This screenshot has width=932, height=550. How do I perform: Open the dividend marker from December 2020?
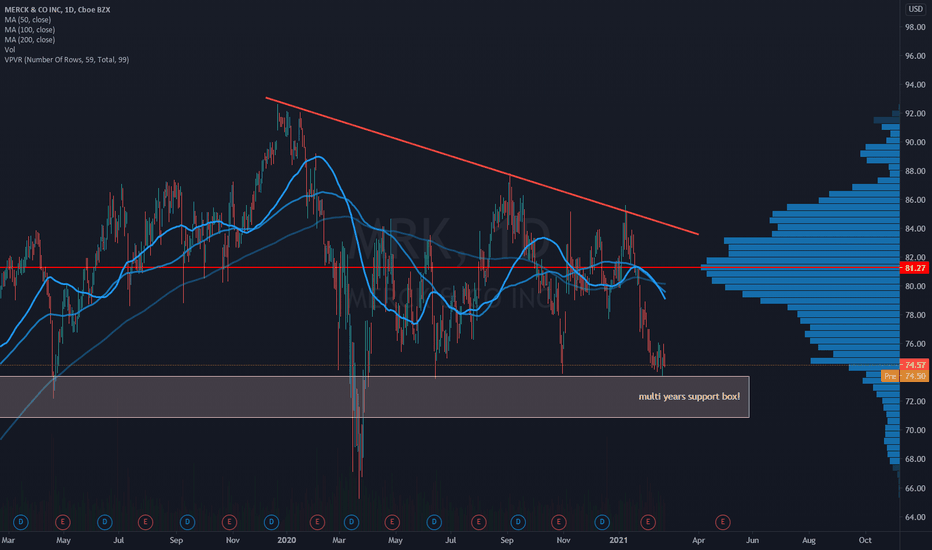click(x=602, y=522)
